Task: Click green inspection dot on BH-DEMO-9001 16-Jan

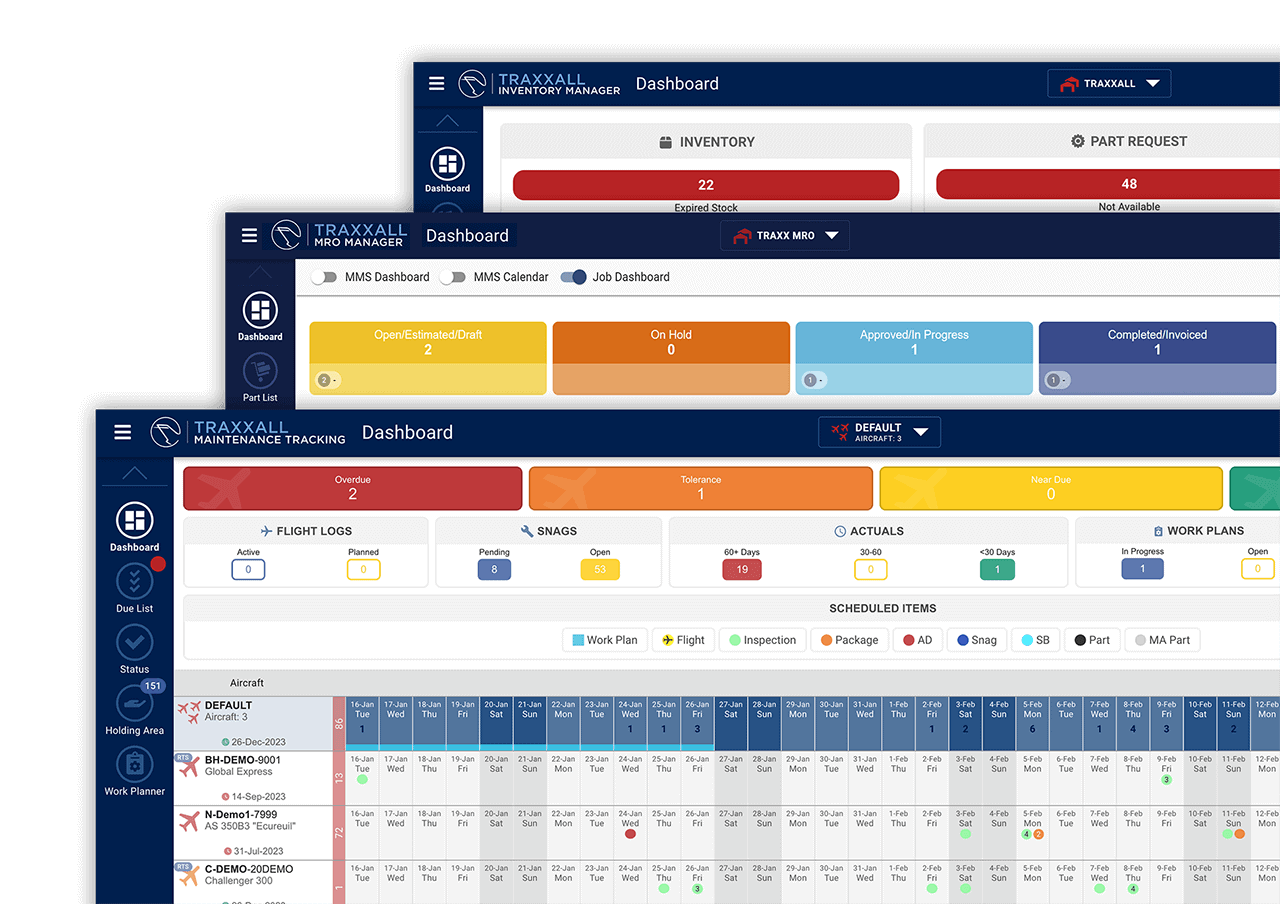Action: [362, 779]
